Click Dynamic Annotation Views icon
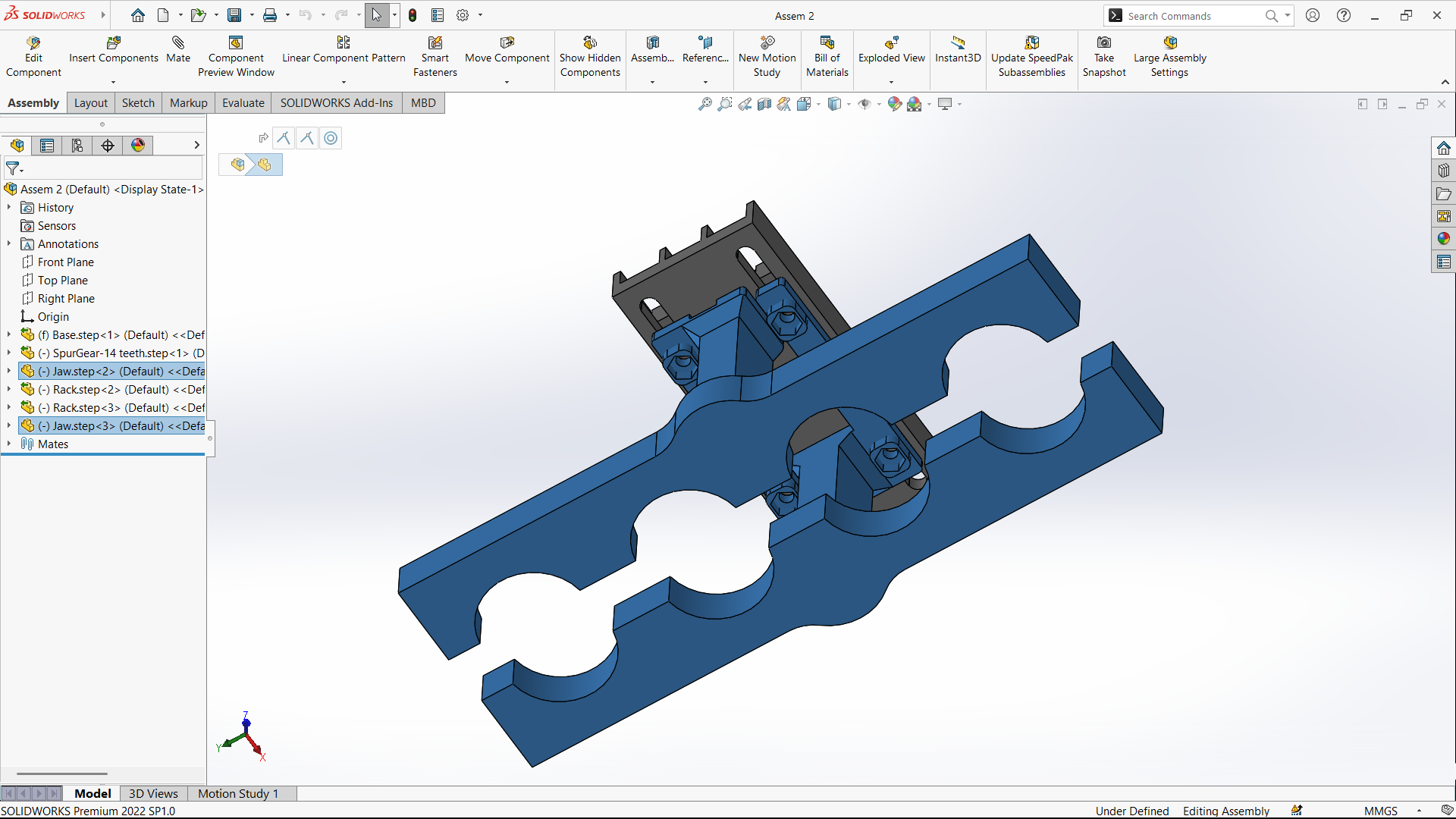The height and width of the screenshot is (819, 1456). (784, 104)
